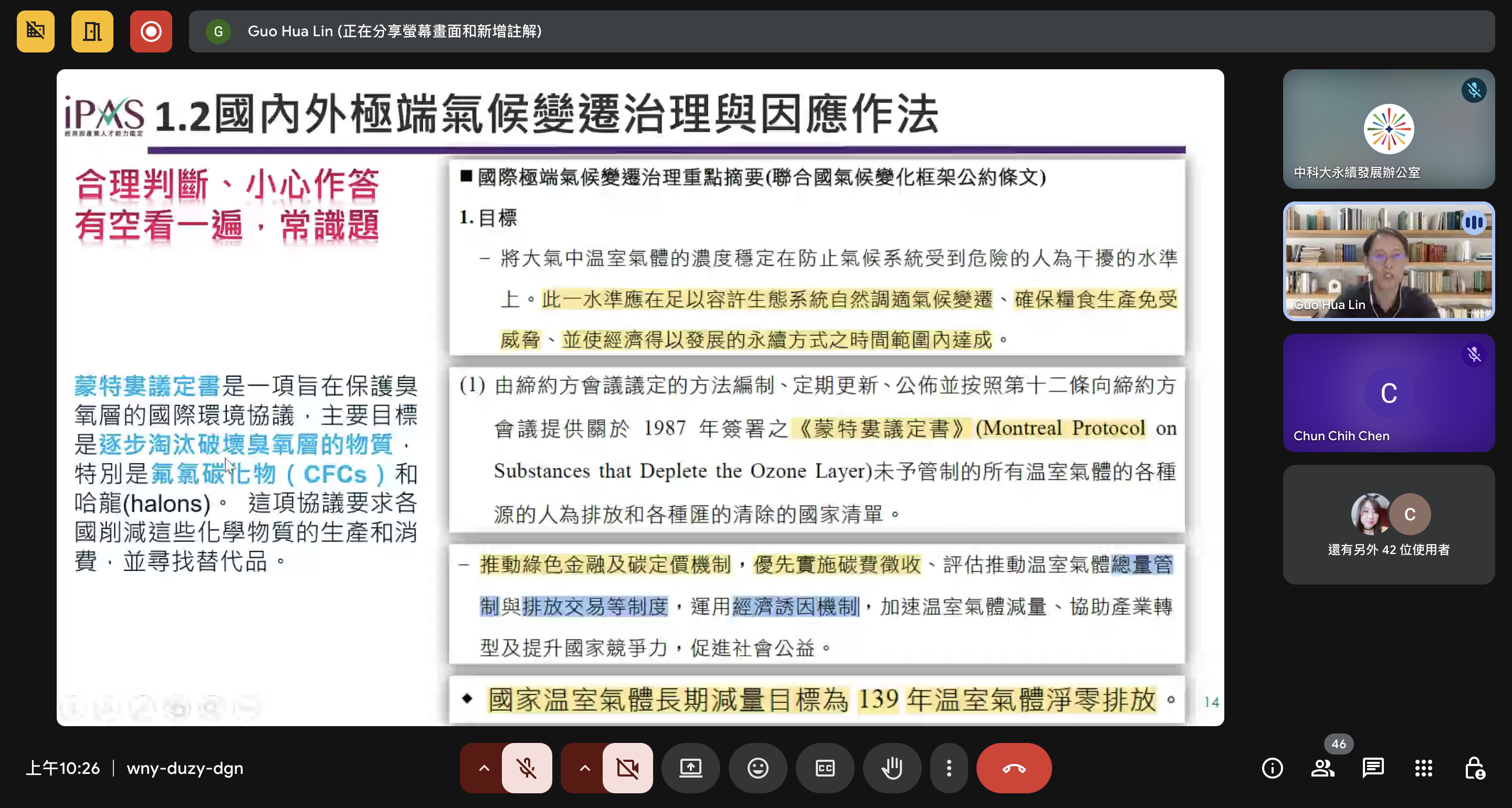Show everyone via the people icon
Screen dimensions: 1512x808
1322,768
